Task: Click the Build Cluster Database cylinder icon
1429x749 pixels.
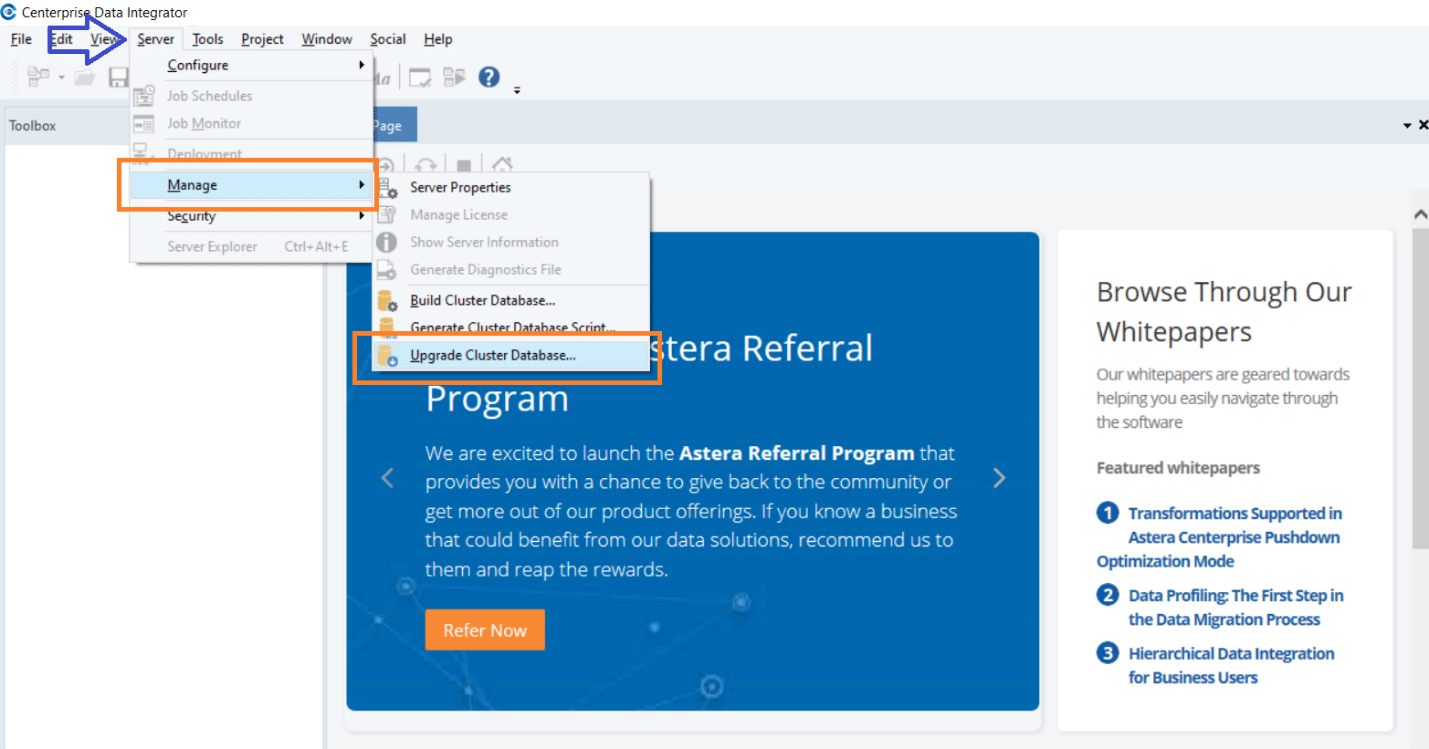Action: point(387,300)
